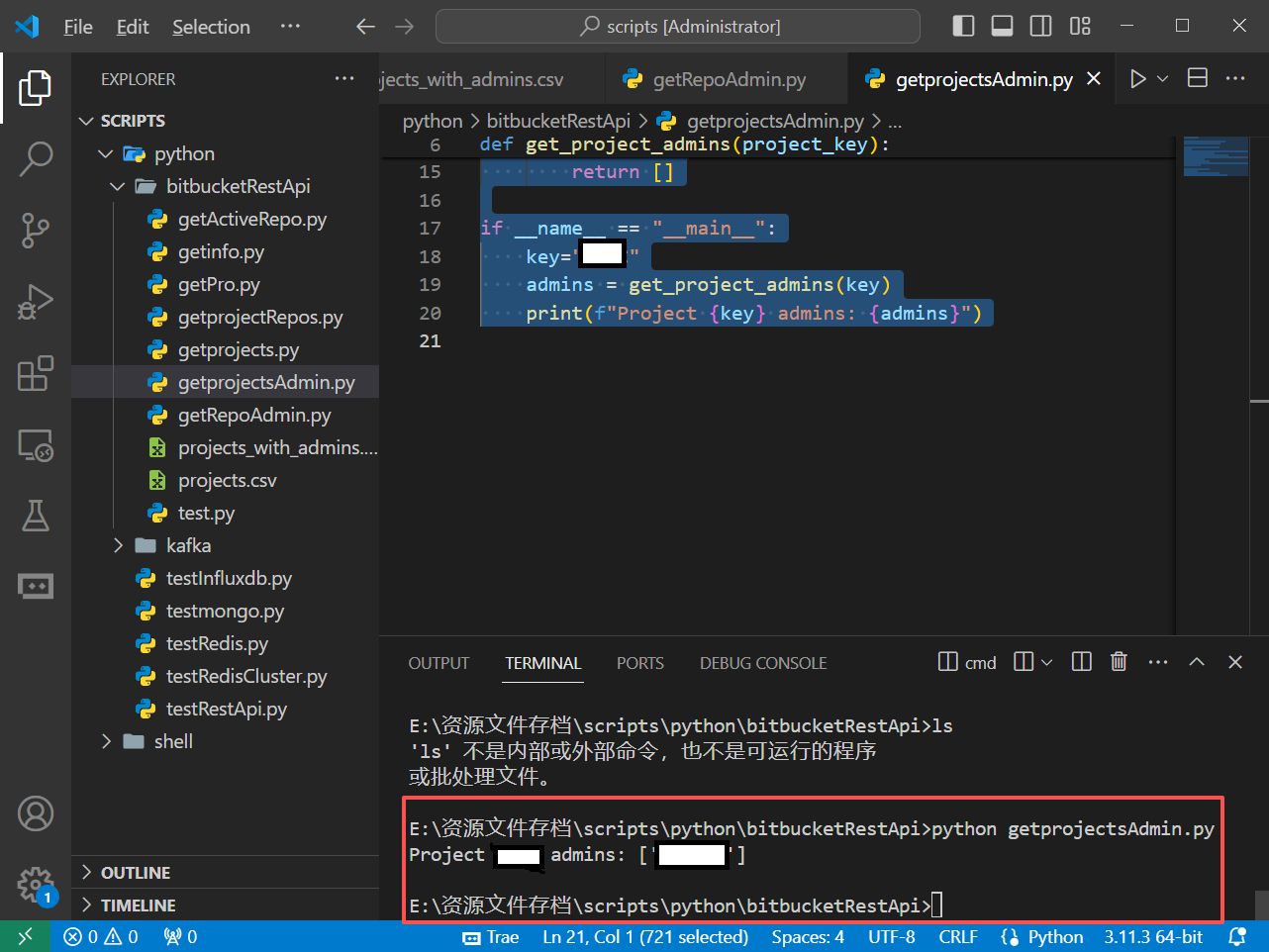Click the remote window indicator in status bar
The height and width of the screenshot is (952, 1269).
click(x=25, y=936)
